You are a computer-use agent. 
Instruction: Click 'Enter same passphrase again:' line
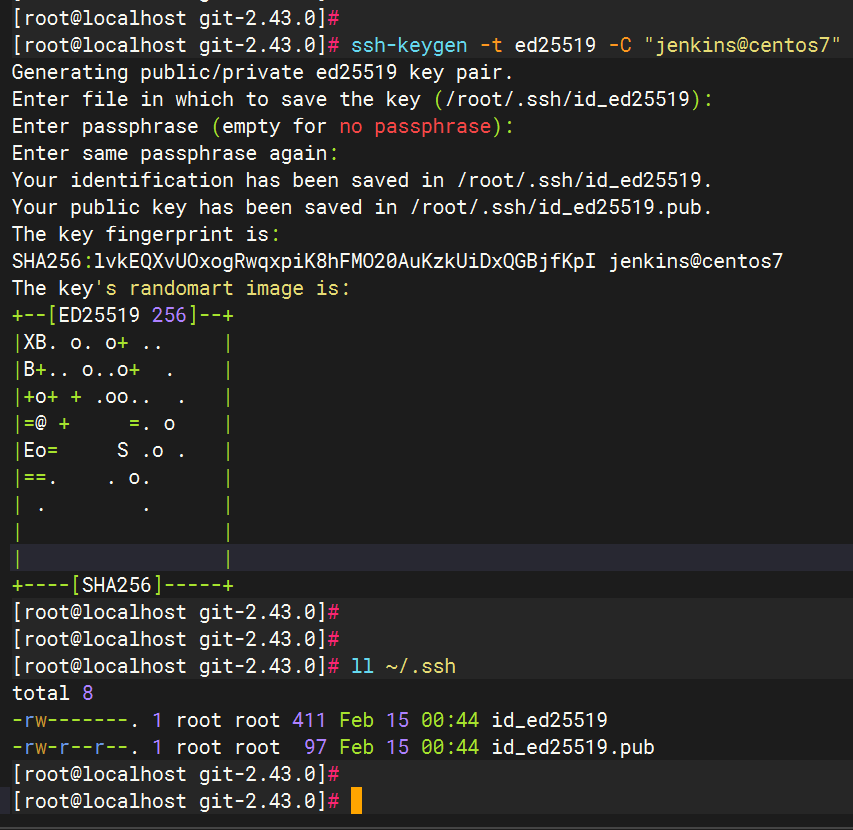pyautogui.click(x=175, y=153)
